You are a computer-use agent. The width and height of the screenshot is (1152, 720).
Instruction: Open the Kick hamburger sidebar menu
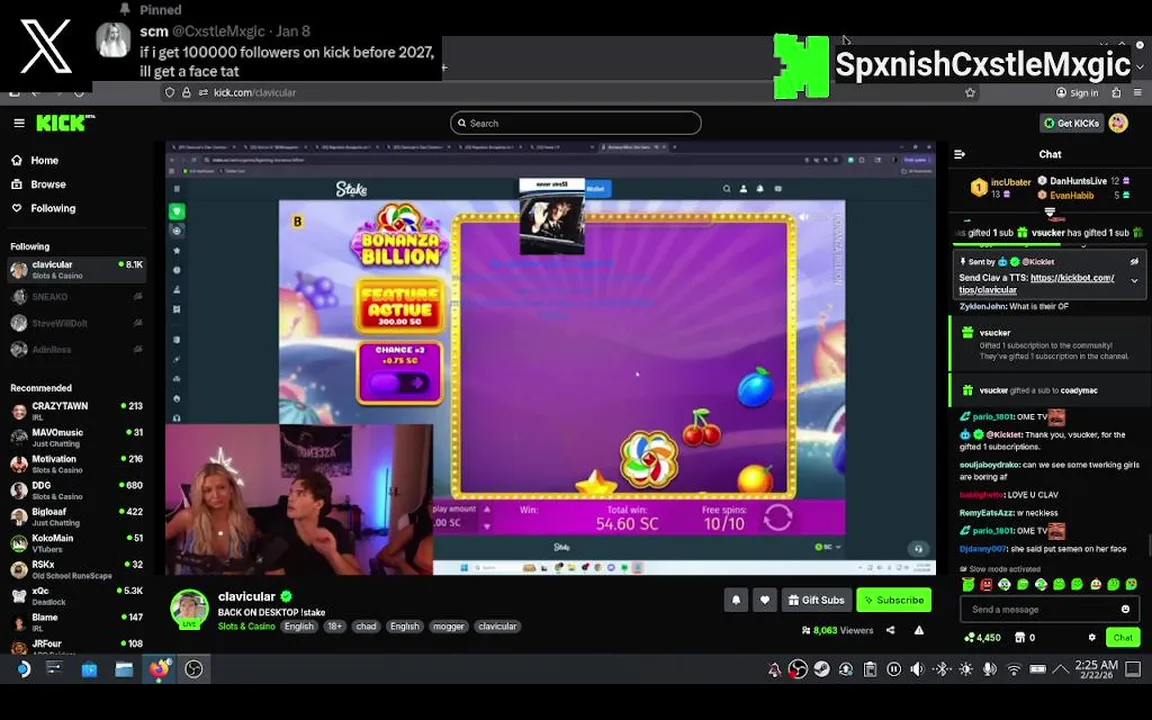(19, 123)
